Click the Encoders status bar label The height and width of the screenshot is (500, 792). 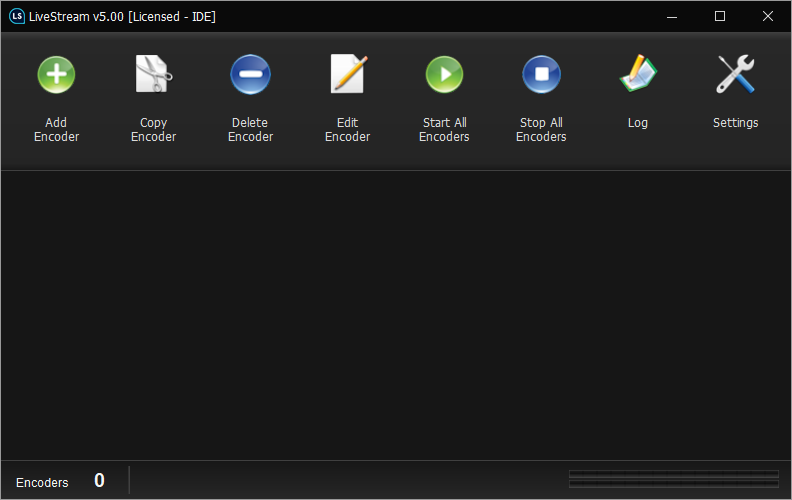42,483
